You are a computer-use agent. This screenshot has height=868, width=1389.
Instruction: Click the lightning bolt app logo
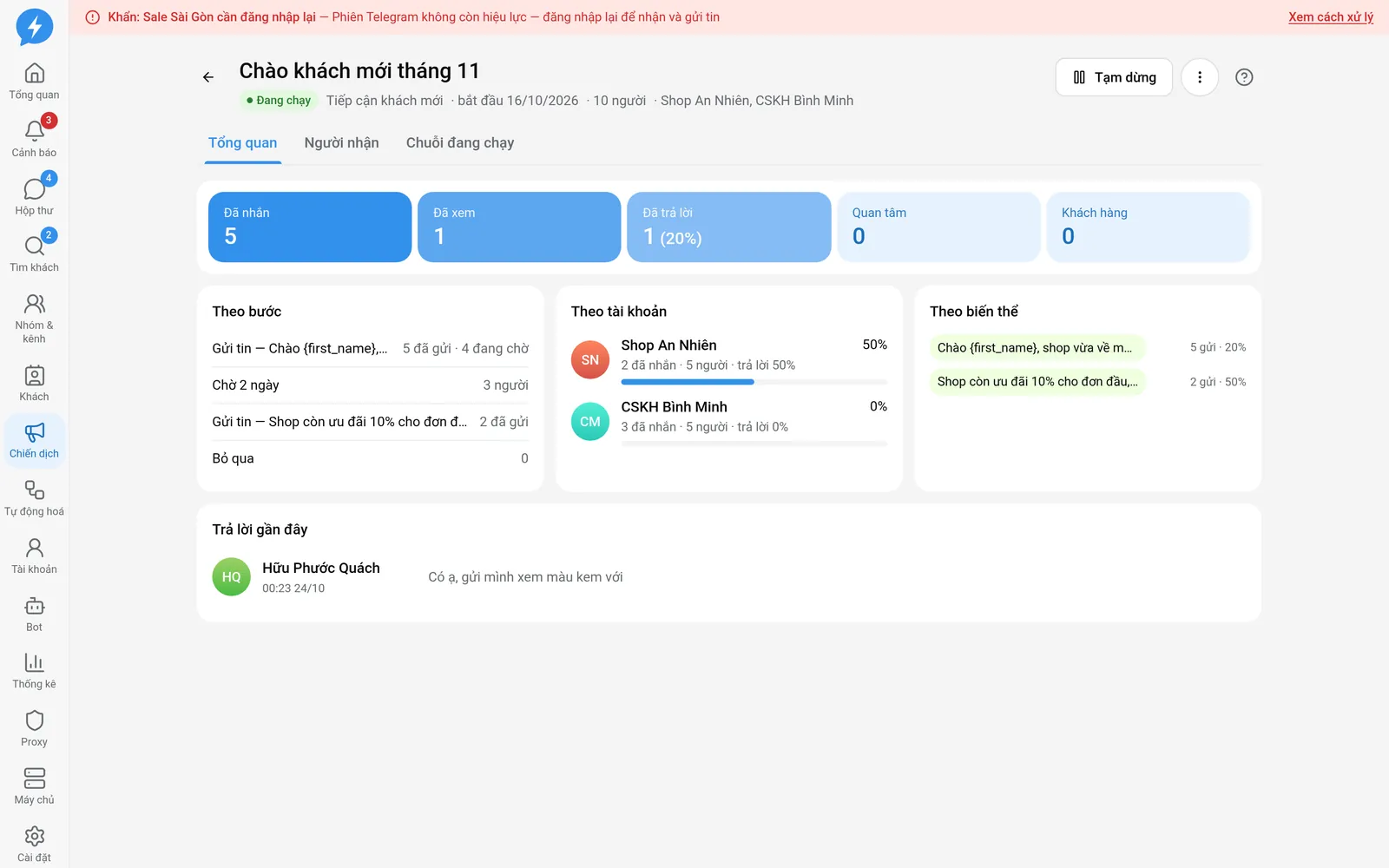click(35, 27)
